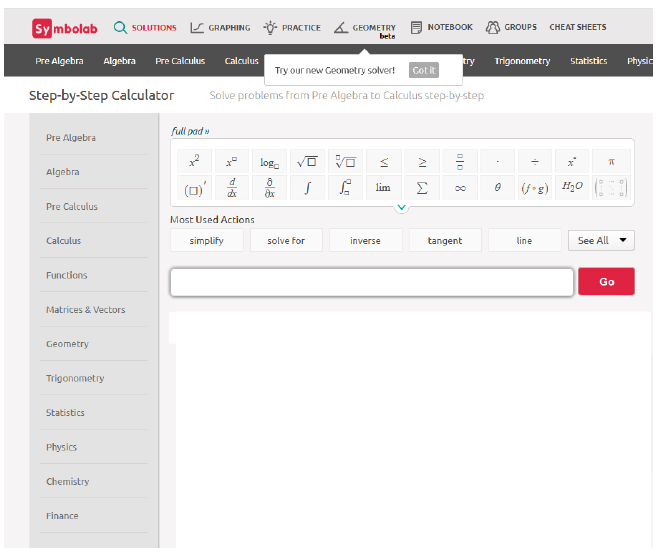Screen dimensions: 661x555
Task: Open Matrices & Vectors in sidebar
Action: [86, 310]
